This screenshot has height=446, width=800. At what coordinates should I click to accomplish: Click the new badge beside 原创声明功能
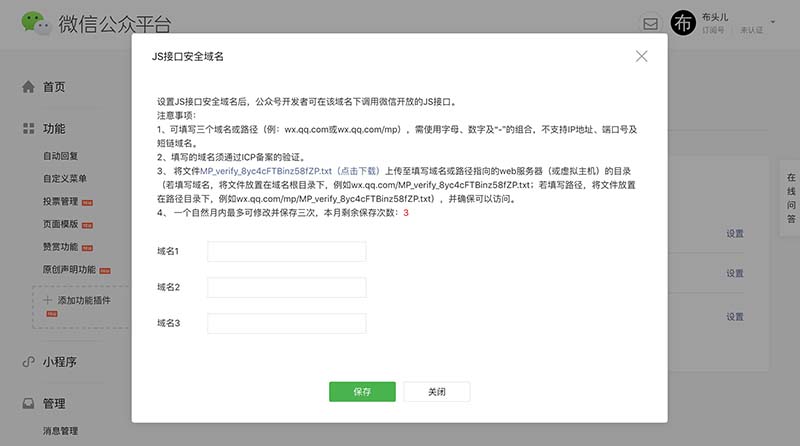(105, 271)
